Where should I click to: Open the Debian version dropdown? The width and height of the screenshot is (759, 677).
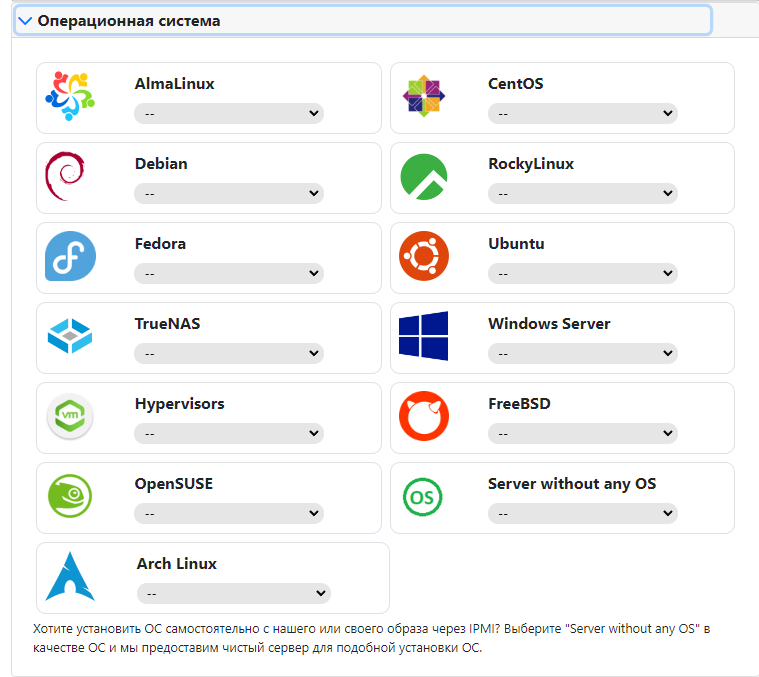tap(229, 193)
